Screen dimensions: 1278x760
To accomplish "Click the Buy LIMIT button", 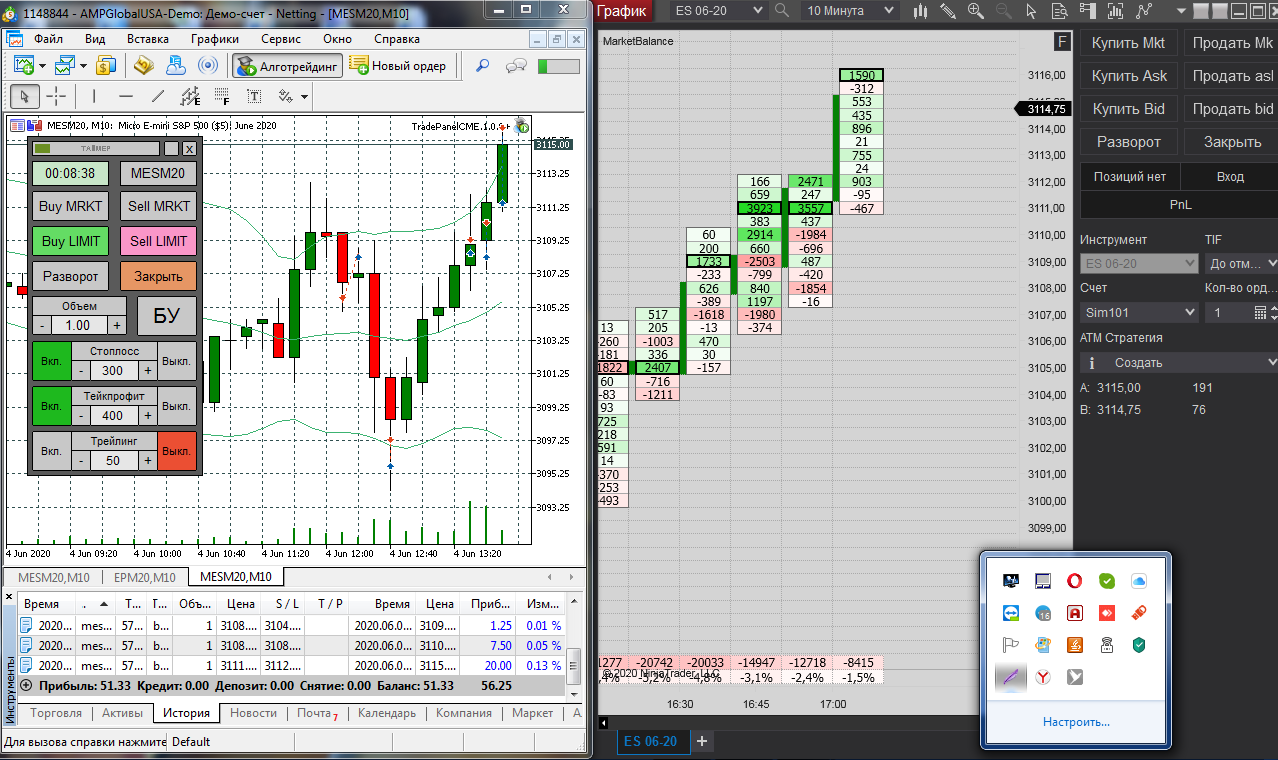I will pos(71,241).
